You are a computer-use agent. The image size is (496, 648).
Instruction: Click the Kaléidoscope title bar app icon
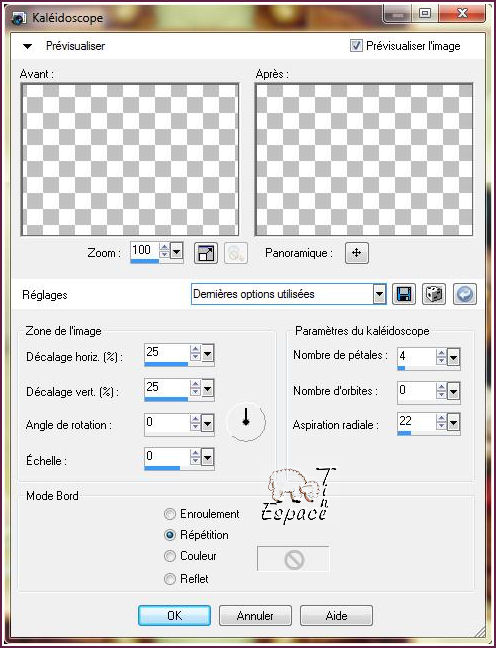coord(19,19)
